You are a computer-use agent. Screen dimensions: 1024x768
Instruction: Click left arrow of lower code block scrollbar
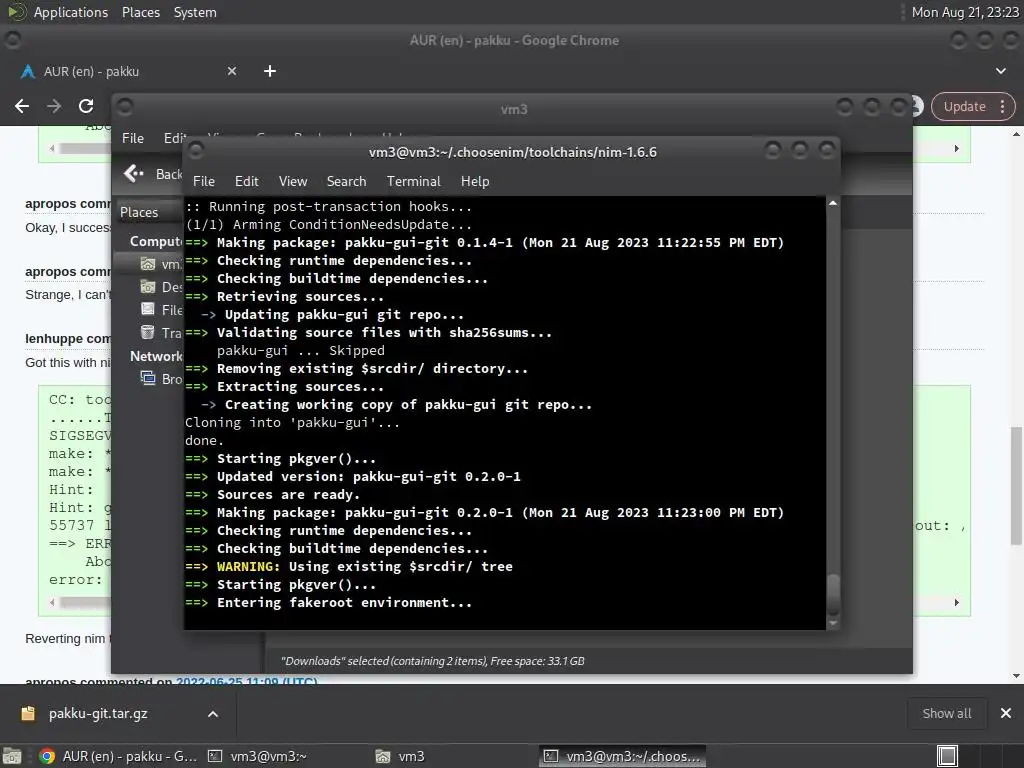click(52, 602)
